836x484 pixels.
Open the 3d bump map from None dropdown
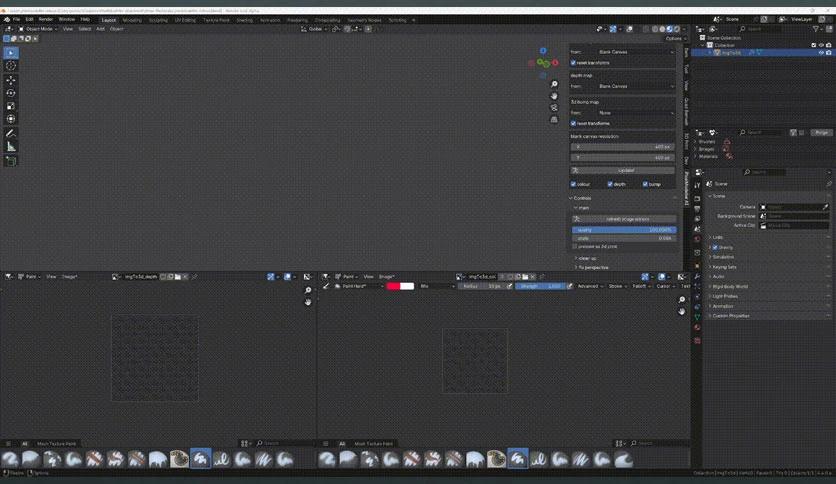[x=635, y=113]
